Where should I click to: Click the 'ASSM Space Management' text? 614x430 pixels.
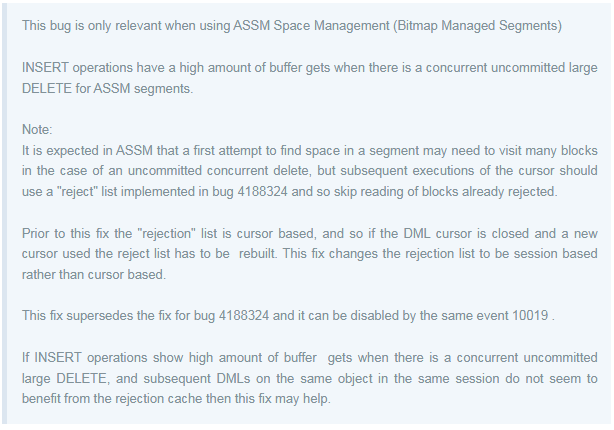[311, 25]
